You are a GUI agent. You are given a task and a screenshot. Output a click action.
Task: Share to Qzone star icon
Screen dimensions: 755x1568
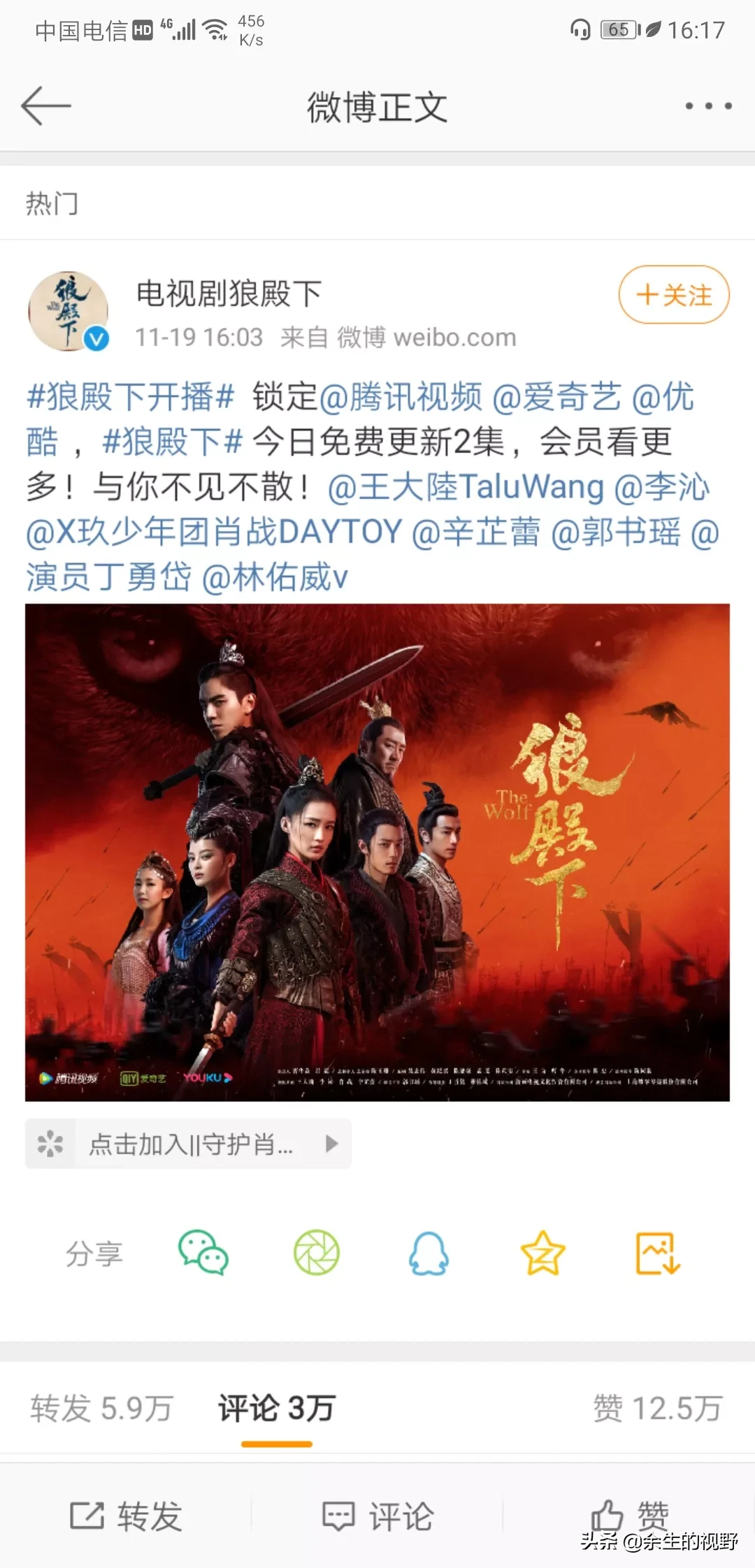543,1252
